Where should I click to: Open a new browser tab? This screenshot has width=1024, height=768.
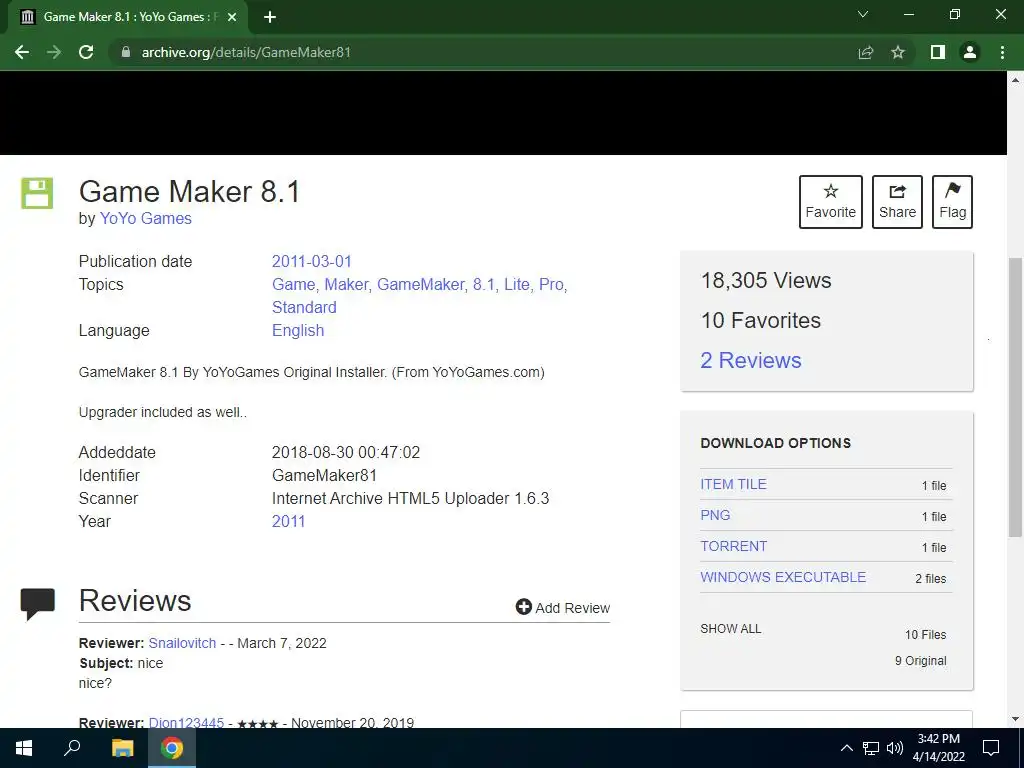270,17
